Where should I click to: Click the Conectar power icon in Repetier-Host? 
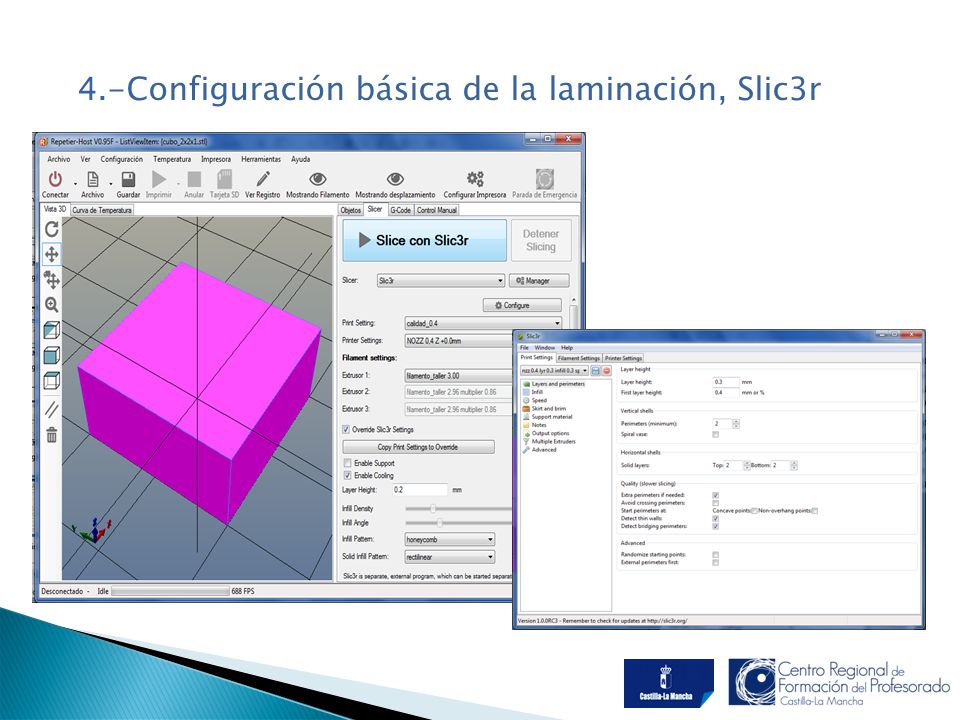55,179
